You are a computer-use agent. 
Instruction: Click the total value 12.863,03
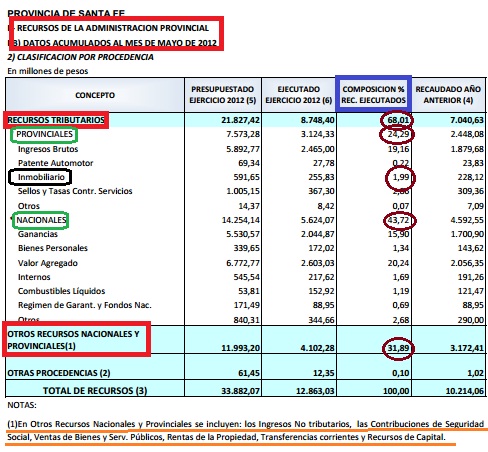click(x=315, y=391)
